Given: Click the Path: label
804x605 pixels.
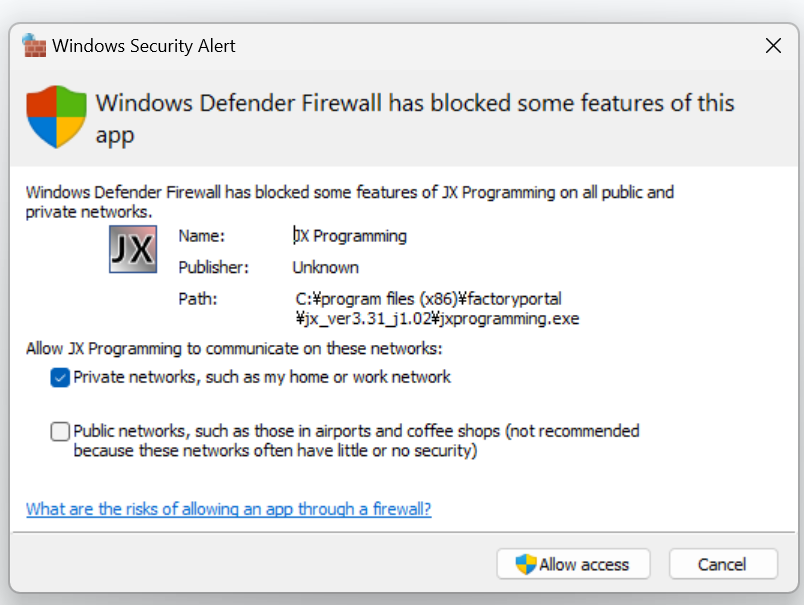Looking at the screenshot, I should coord(197,299).
